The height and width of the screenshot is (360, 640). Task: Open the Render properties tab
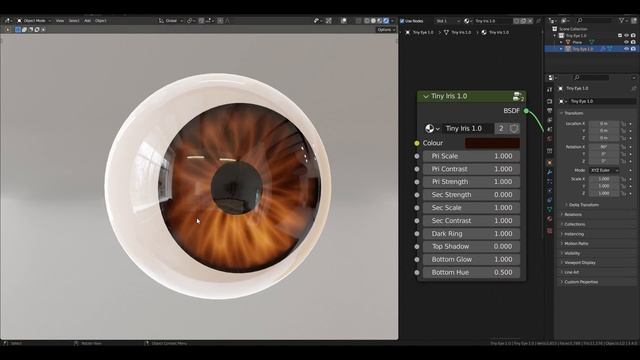[x=549, y=101]
